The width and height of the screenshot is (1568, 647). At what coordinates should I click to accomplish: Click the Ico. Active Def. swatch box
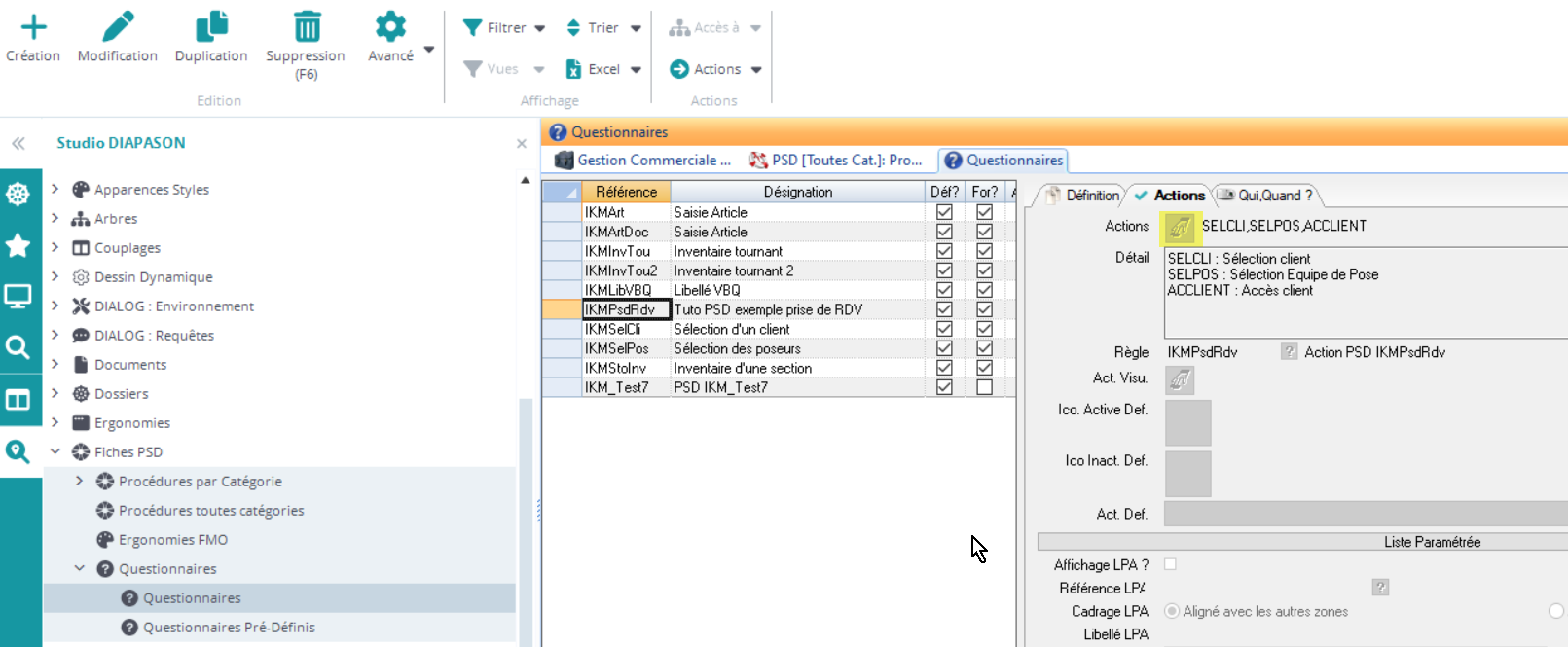[x=1187, y=422]
